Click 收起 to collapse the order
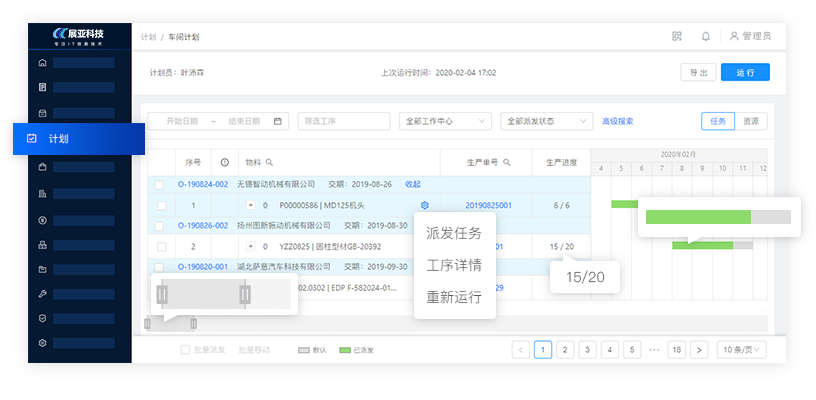This screenshot has height=400, width=816. [413, 184]
